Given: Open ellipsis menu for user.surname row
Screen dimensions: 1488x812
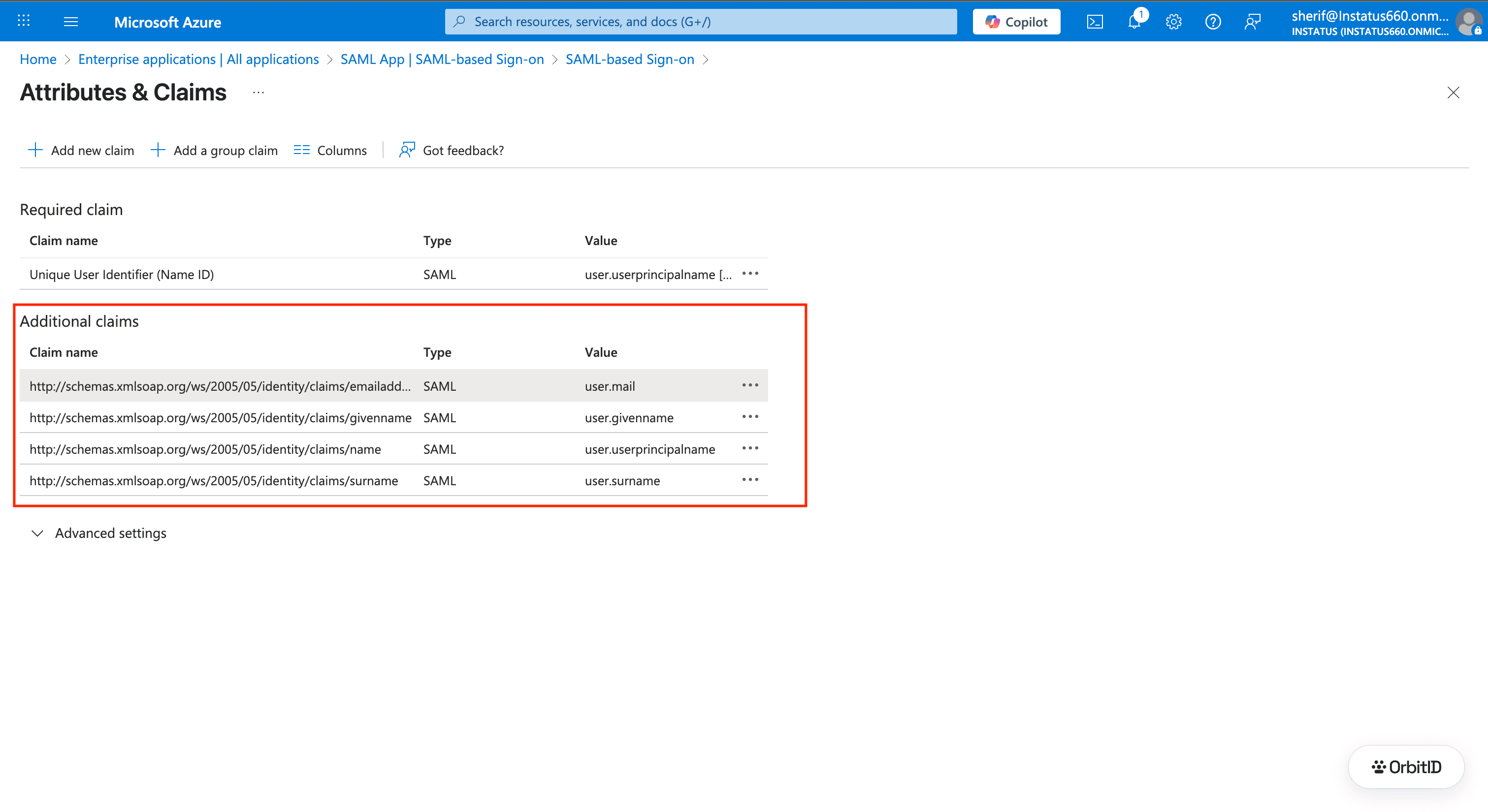Looking at the screenshot, I should tap(750, 480).
